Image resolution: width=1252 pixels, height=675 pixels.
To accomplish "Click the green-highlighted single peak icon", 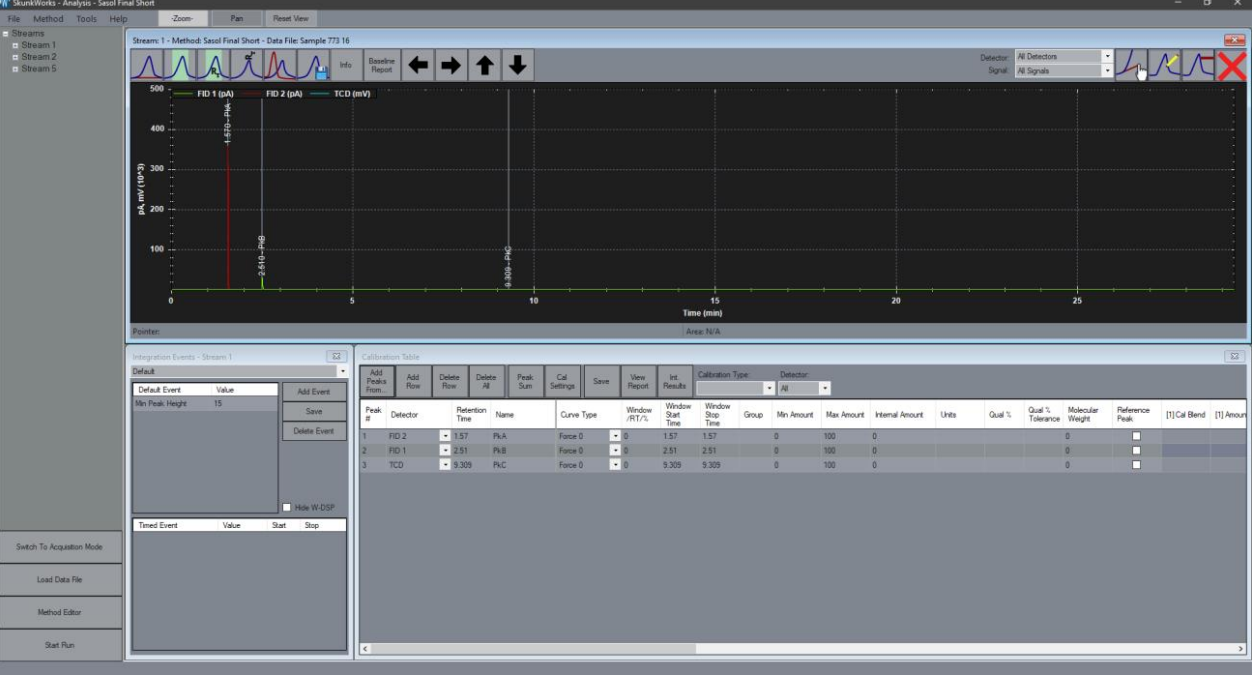I will tap(182, 65).
